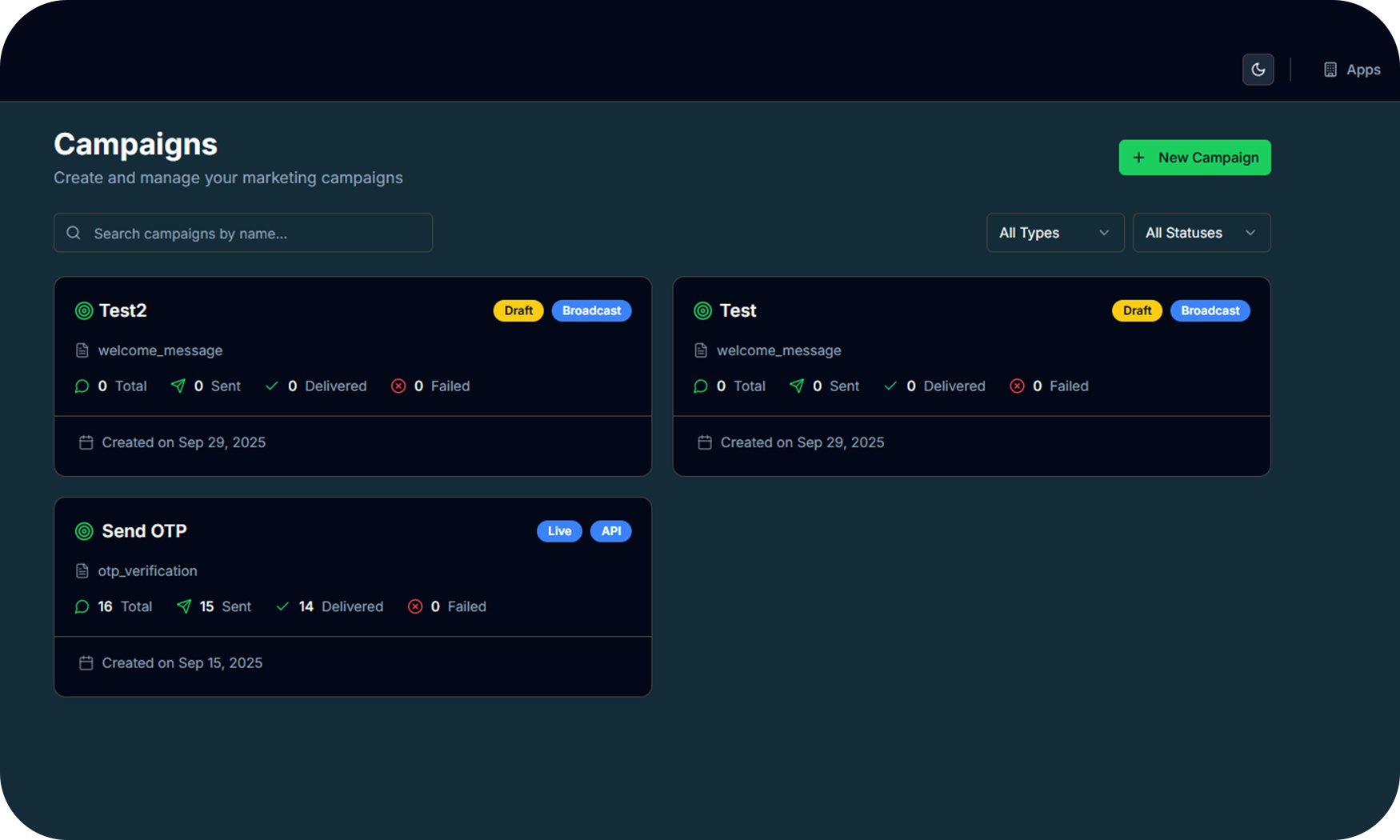Image resolution: width=1400 pixels, height=840 pixels.
Task: Toggle dark mode with the moon icon
Action: 1258,70
